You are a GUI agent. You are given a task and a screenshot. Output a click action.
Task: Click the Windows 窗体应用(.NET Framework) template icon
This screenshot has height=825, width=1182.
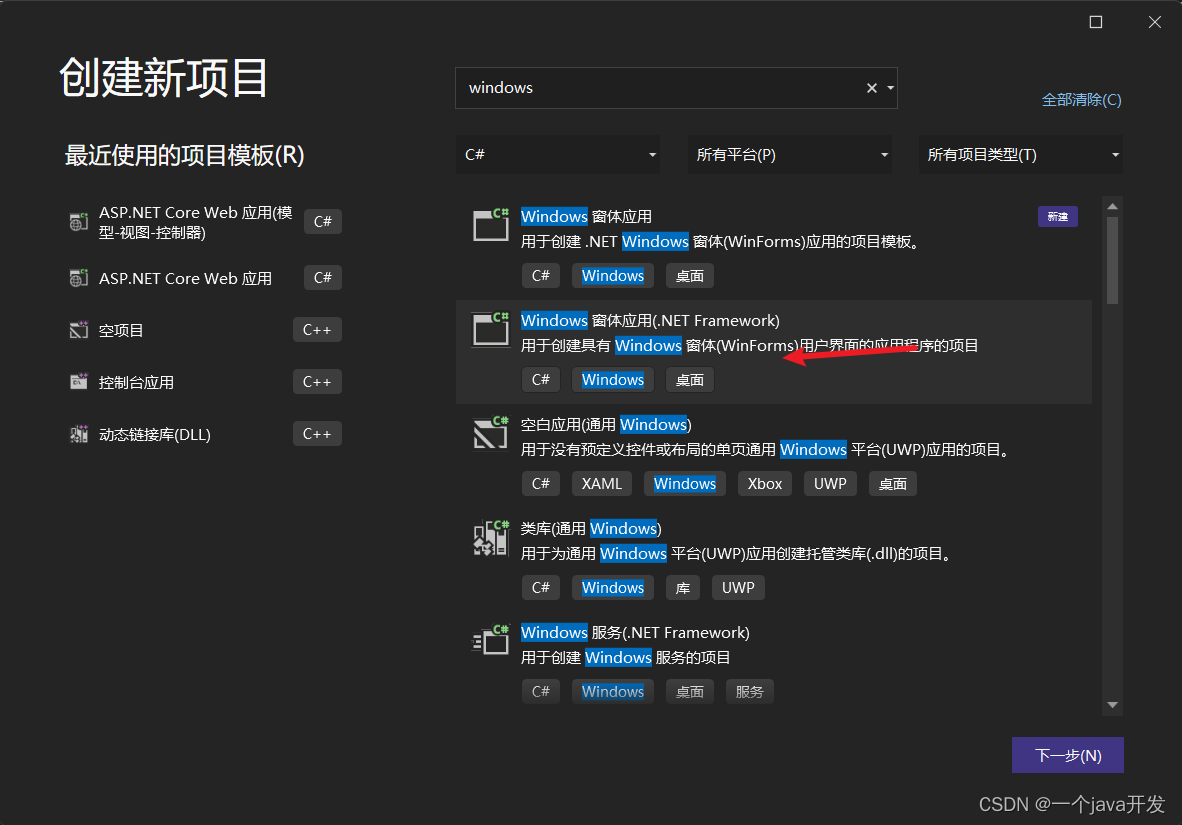(x=490, y=329)
